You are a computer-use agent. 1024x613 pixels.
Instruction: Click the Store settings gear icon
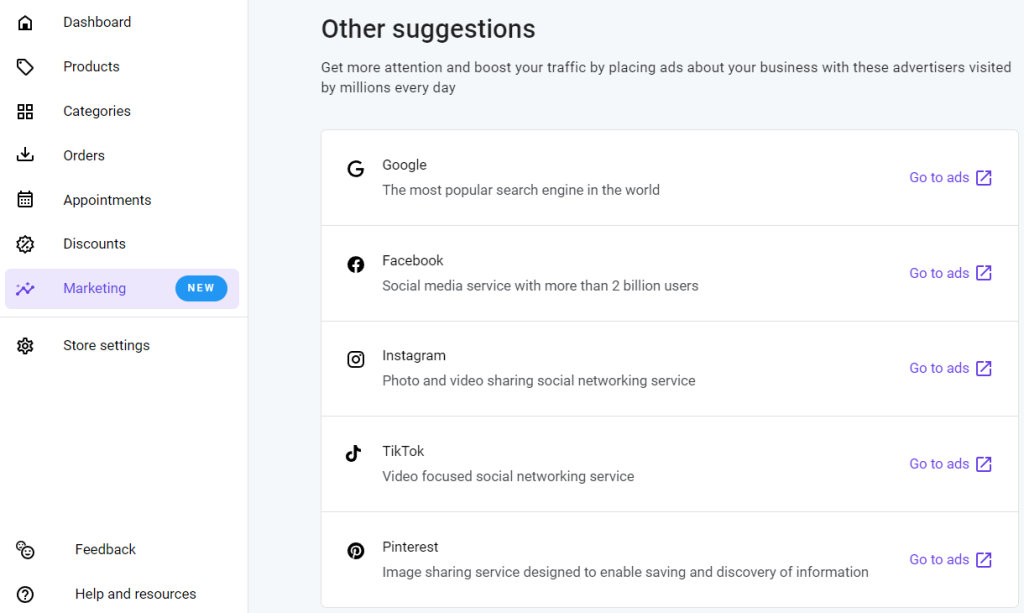click(x=24, y=344)
